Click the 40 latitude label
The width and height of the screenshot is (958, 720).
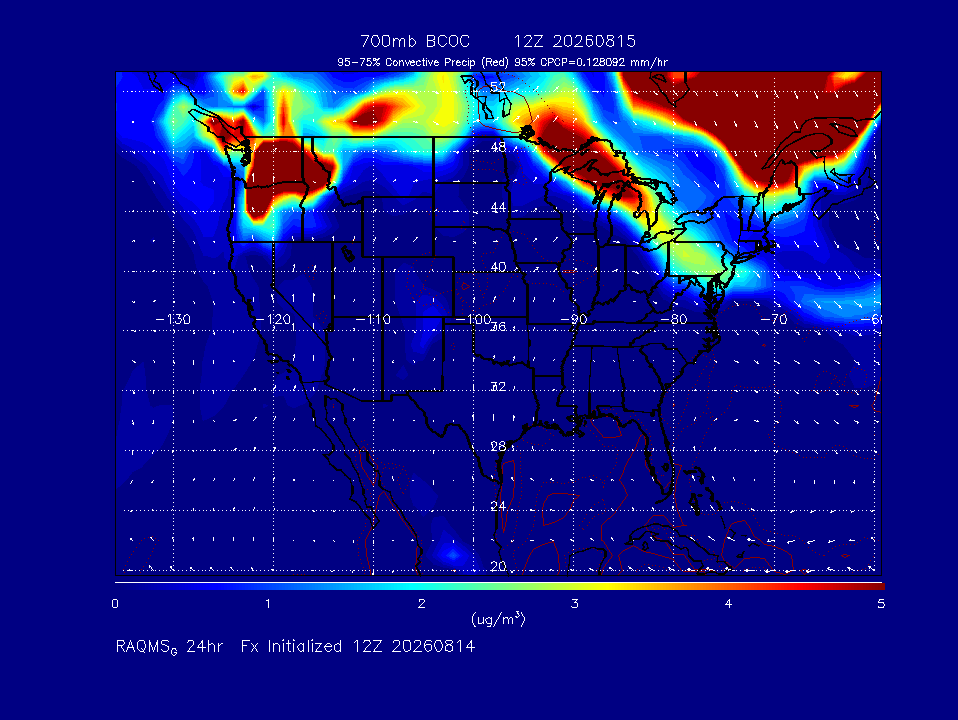(498, 267)
